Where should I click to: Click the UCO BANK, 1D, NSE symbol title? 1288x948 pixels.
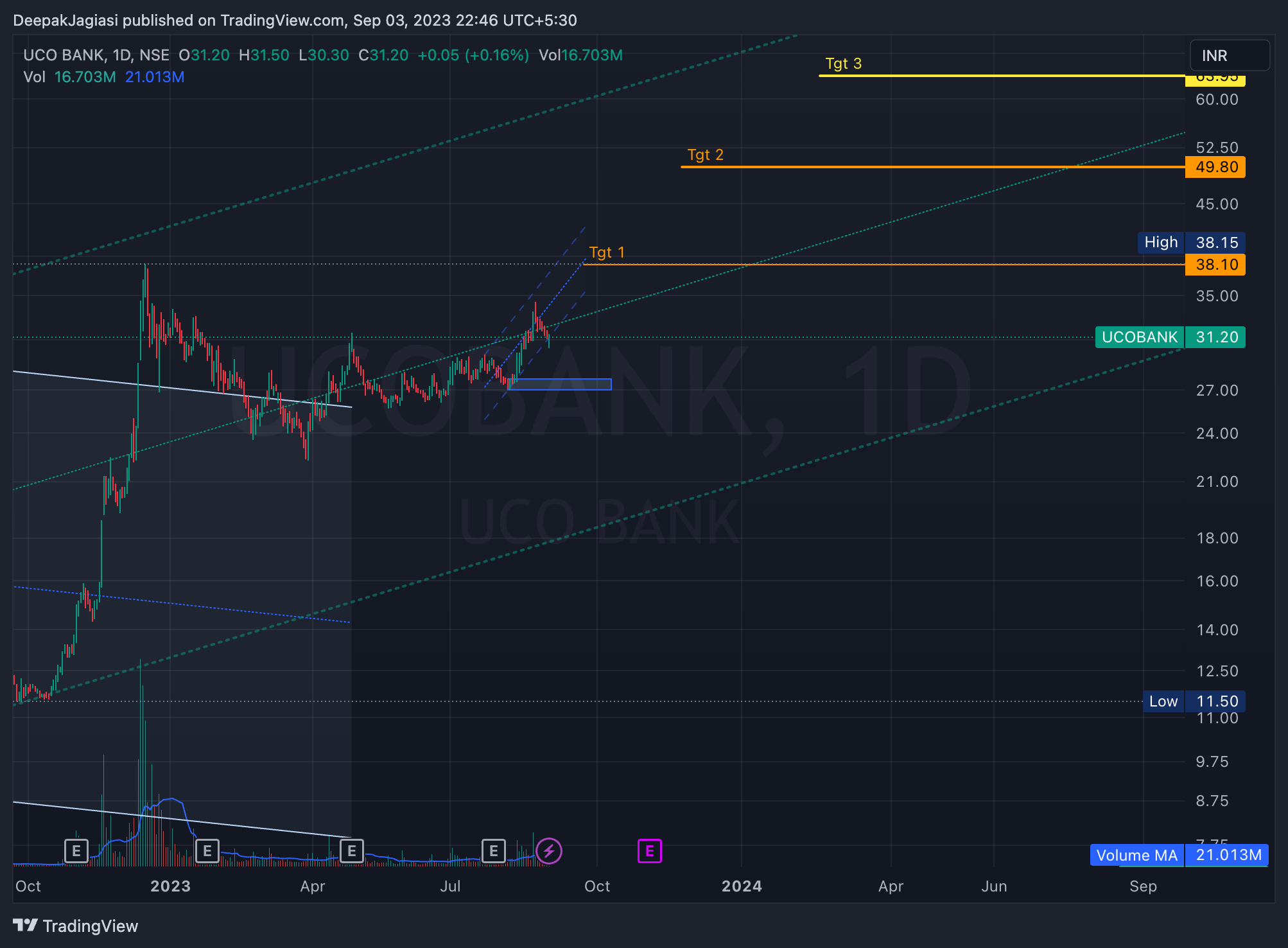[96, 55]
